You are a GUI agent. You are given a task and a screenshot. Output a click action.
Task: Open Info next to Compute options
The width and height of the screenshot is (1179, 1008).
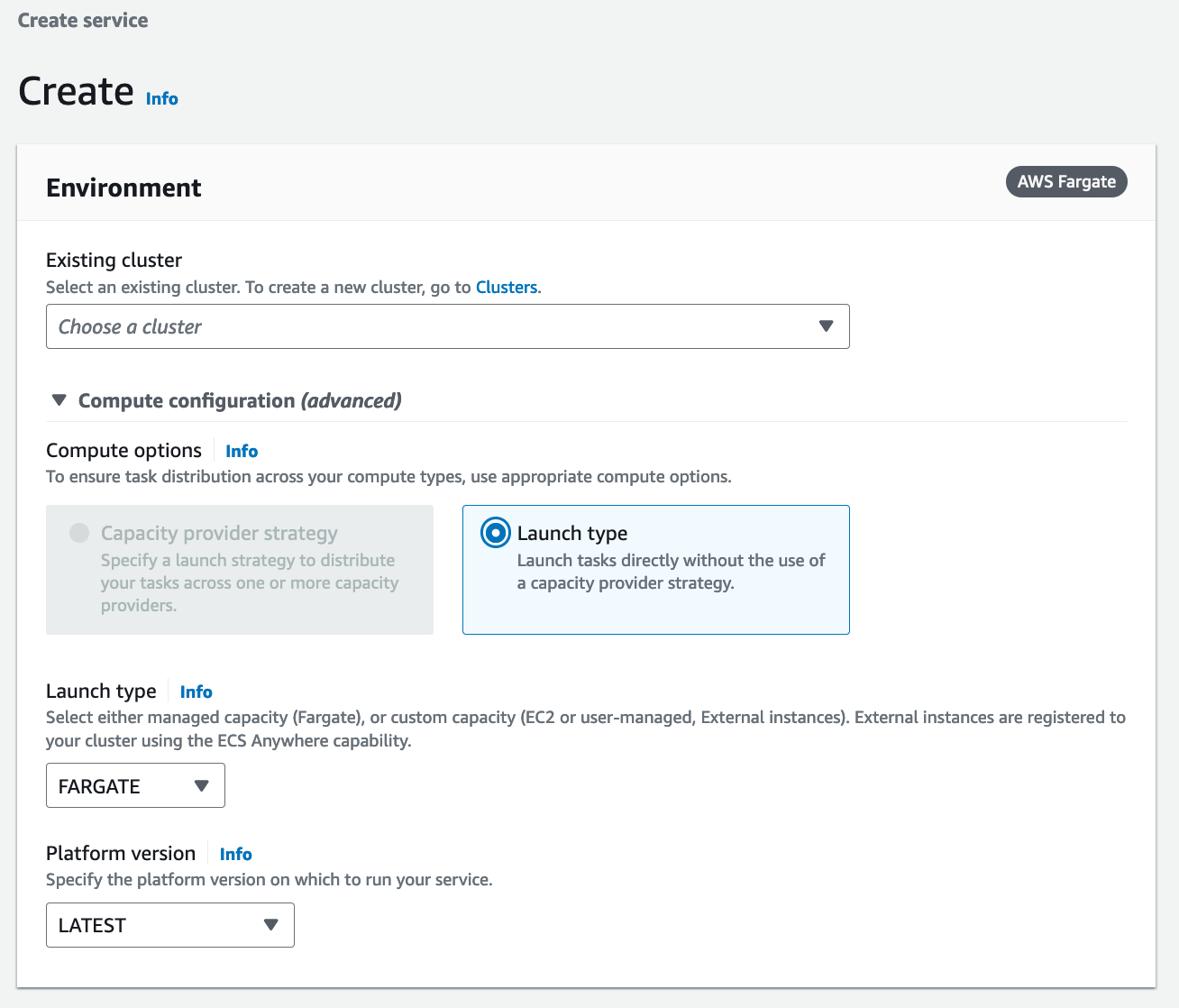242,451
